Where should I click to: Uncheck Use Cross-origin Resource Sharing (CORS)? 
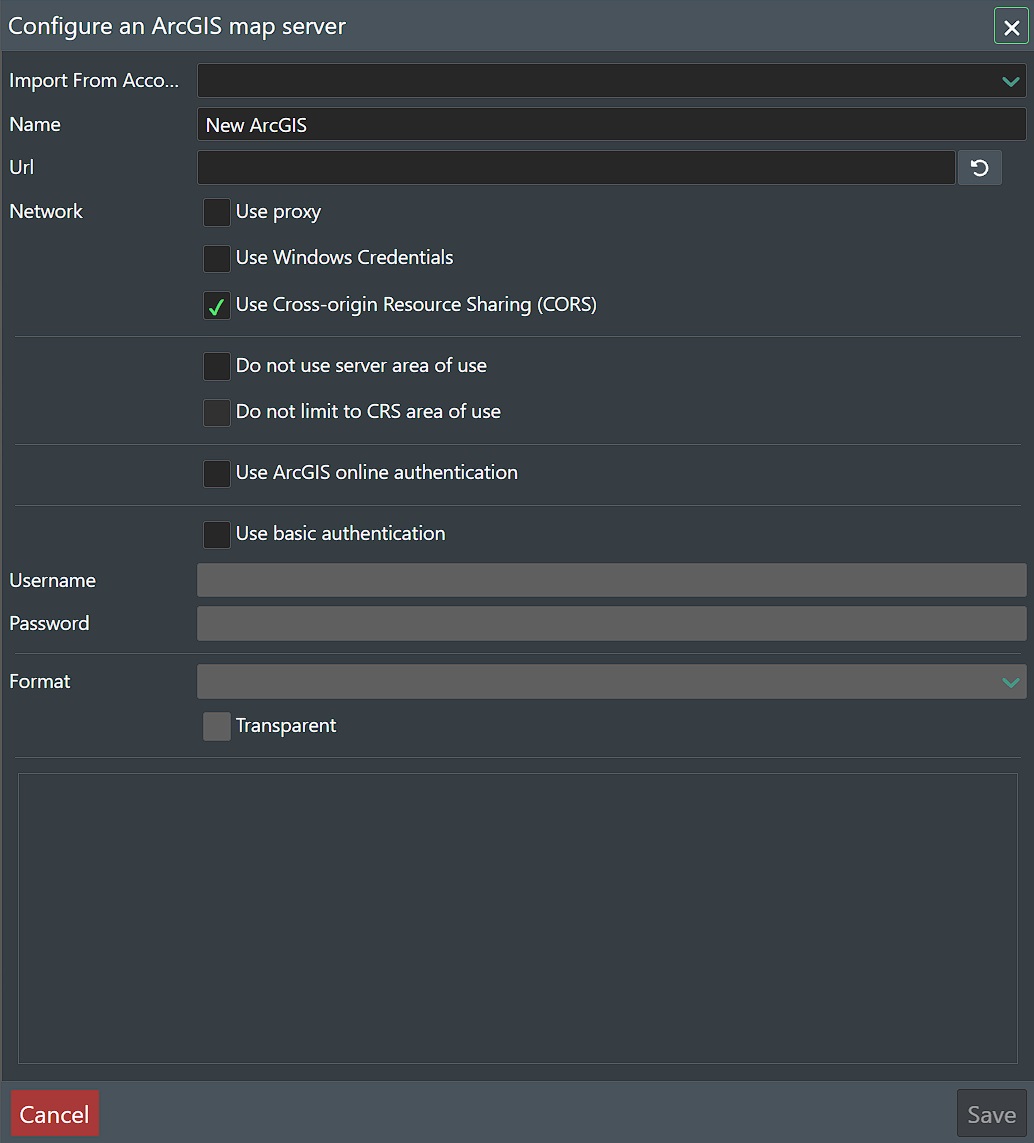coord(217,305)
